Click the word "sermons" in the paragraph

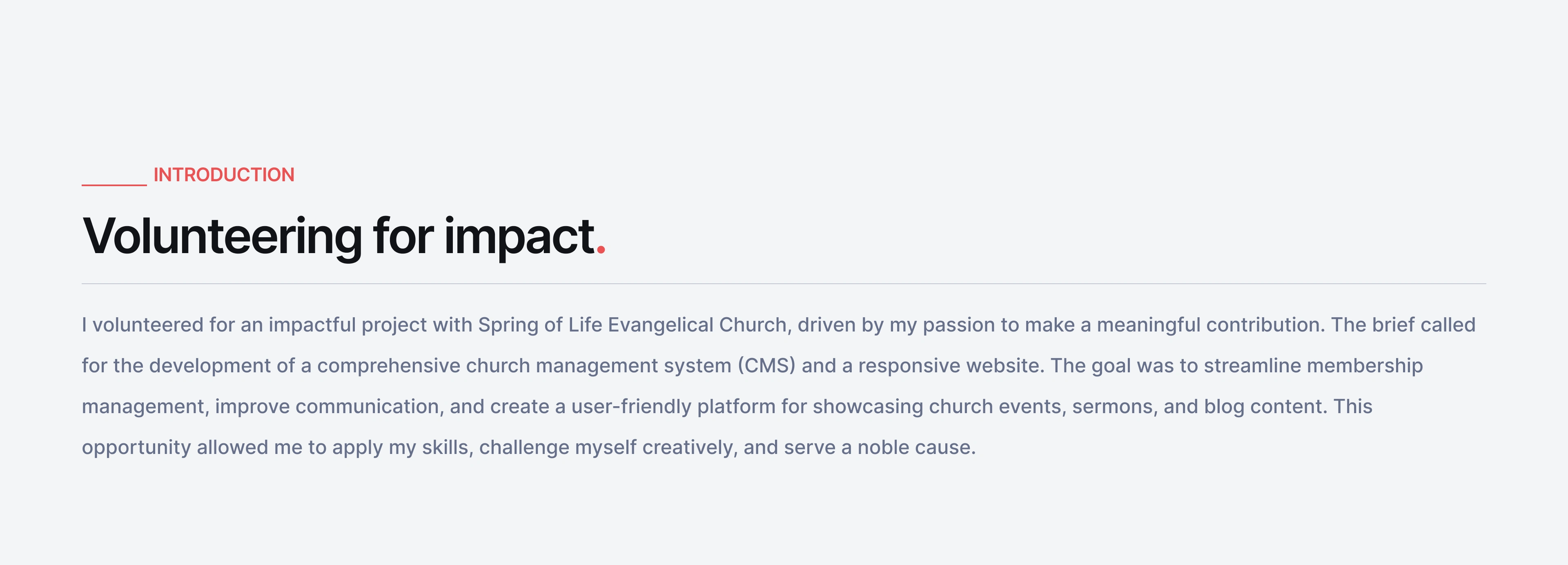pos(1114,406)
